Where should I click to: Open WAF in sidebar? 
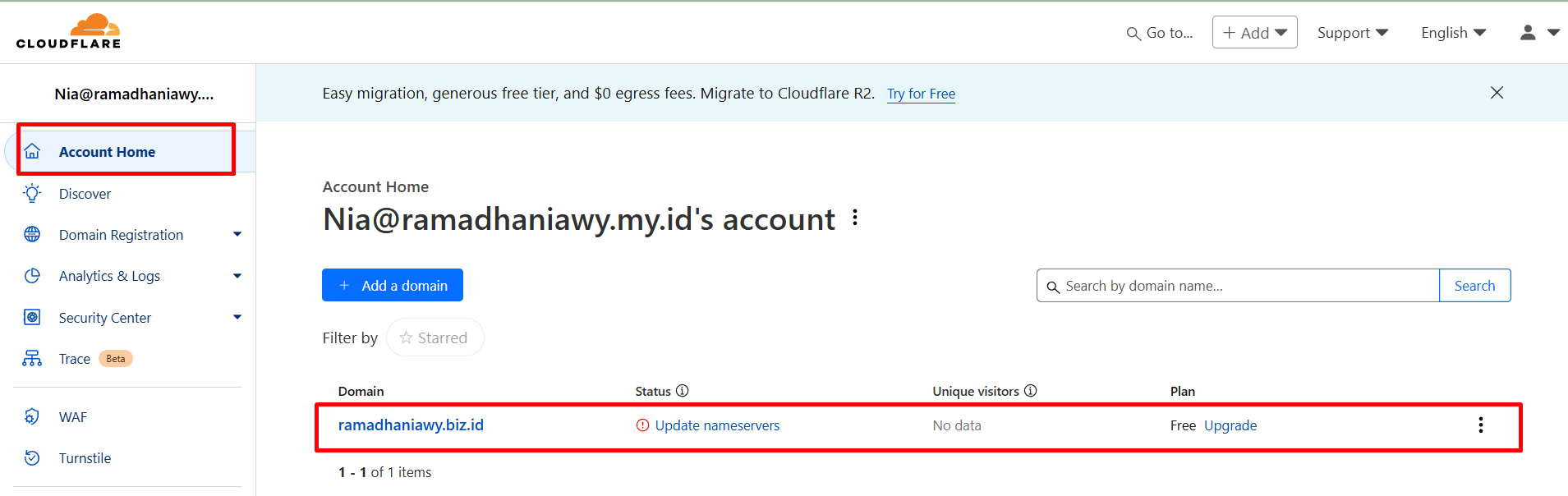(x=73, y=417)
